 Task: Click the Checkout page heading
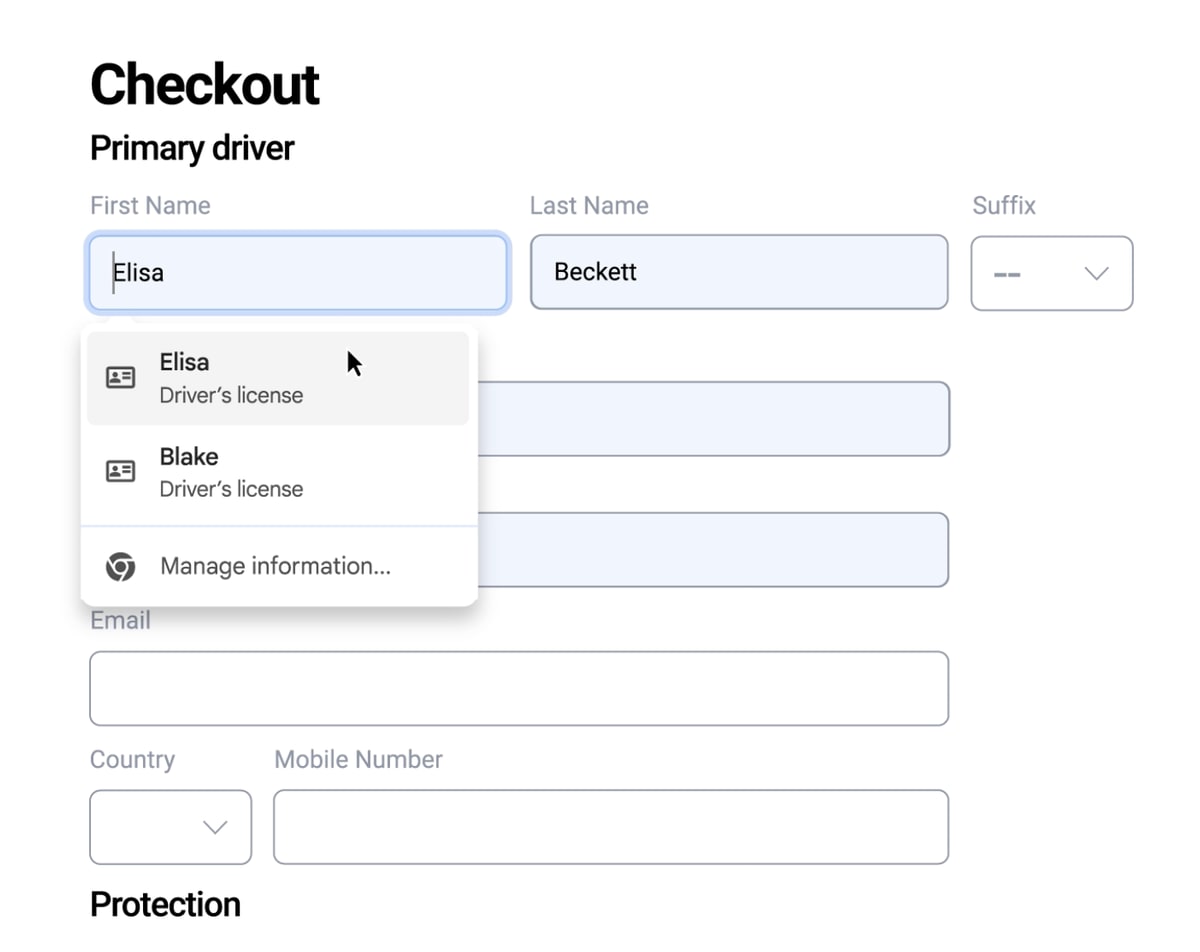(205, 84)
